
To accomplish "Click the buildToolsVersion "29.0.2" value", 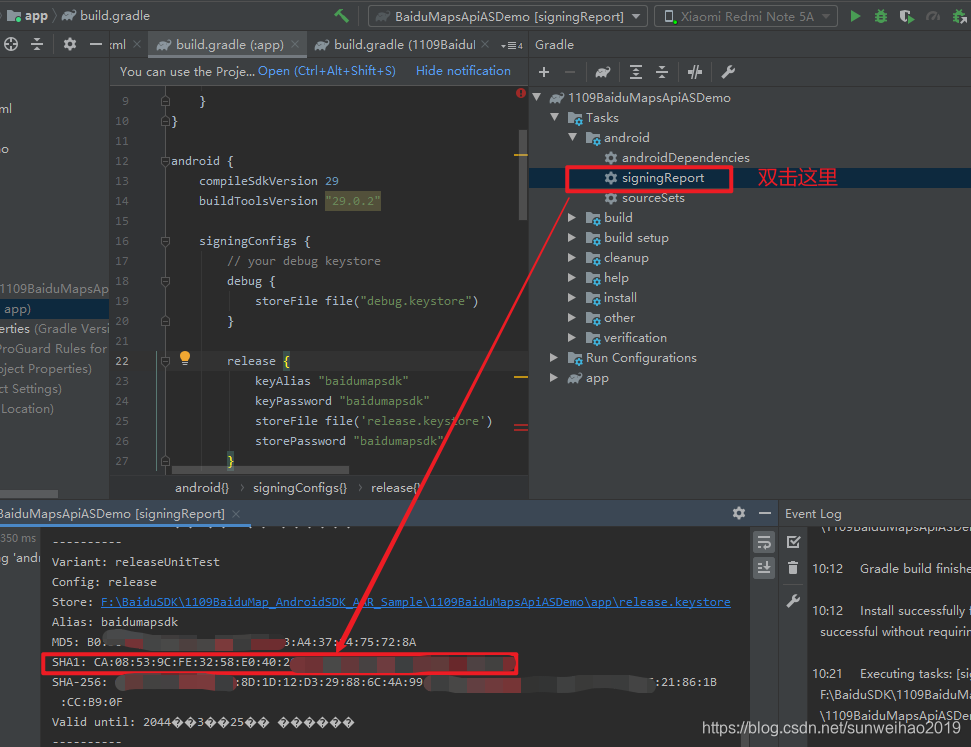I will coord(352,201).
